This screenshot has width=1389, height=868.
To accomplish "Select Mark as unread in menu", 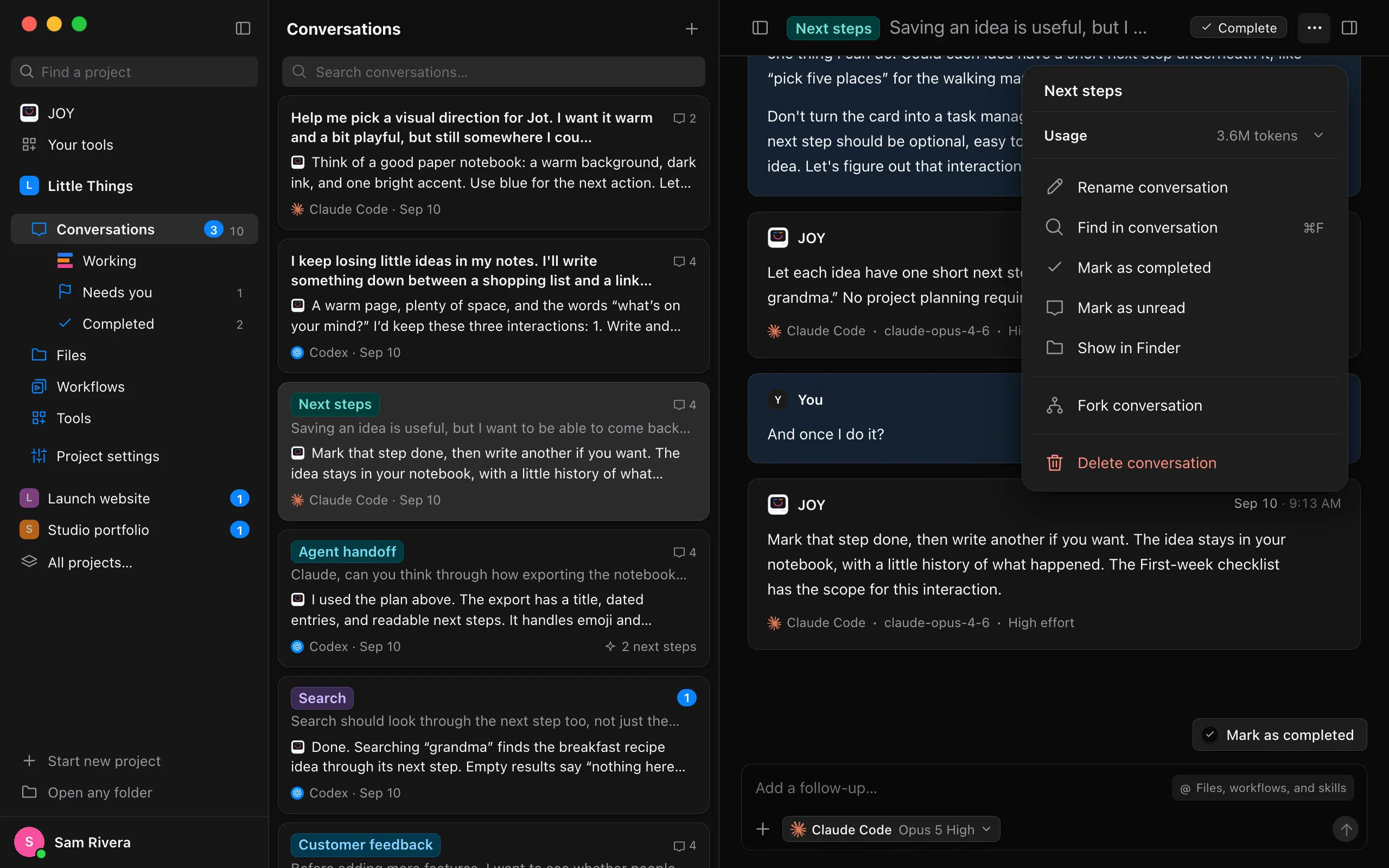I will [x=1184, y=308].
